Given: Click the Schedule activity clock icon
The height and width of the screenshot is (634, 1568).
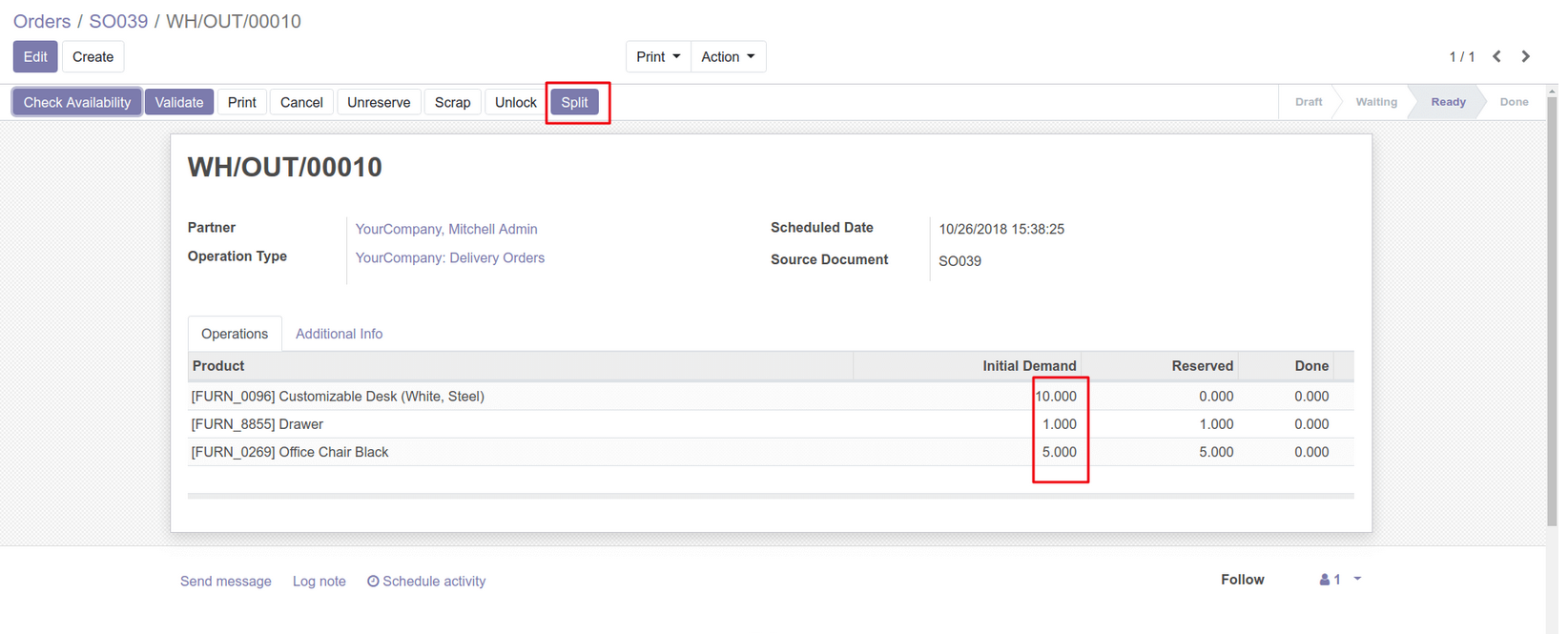Looking at the screenshot, I should [373, 582].
